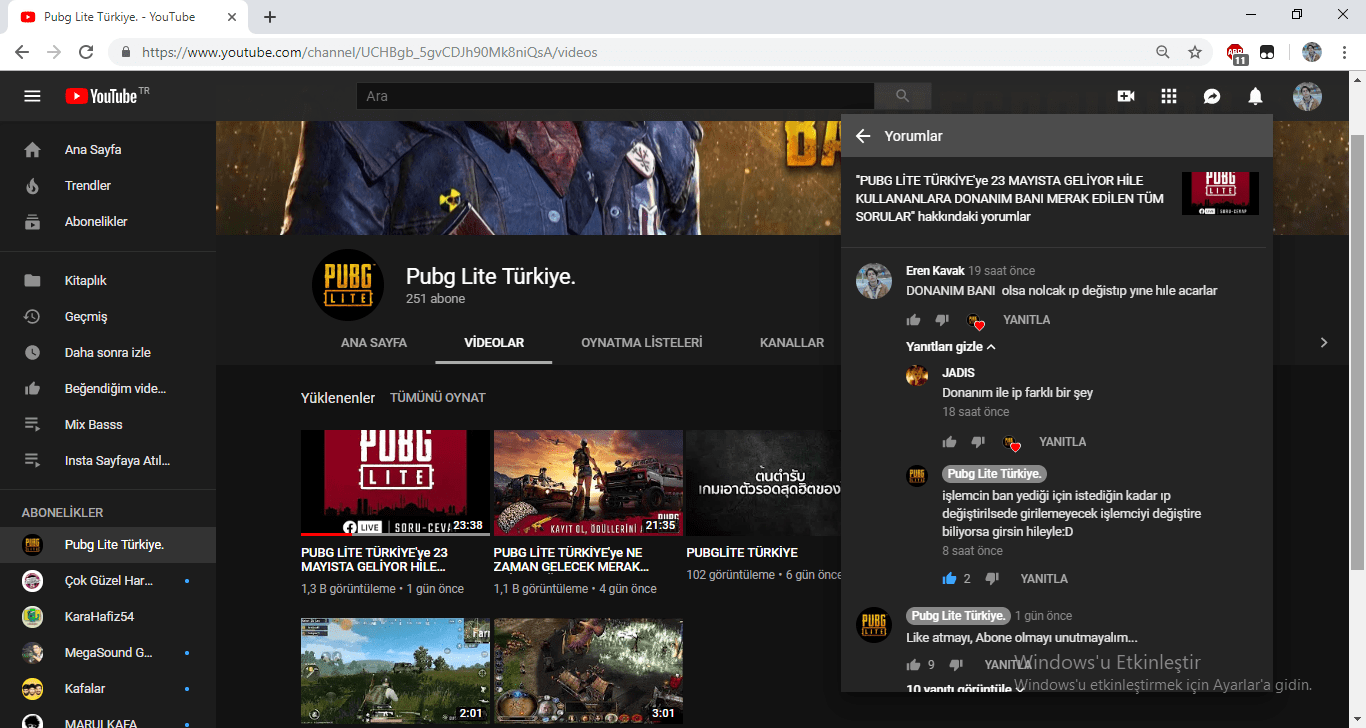
Task: Click the browser address bar URL
Action: click(370, 52)
